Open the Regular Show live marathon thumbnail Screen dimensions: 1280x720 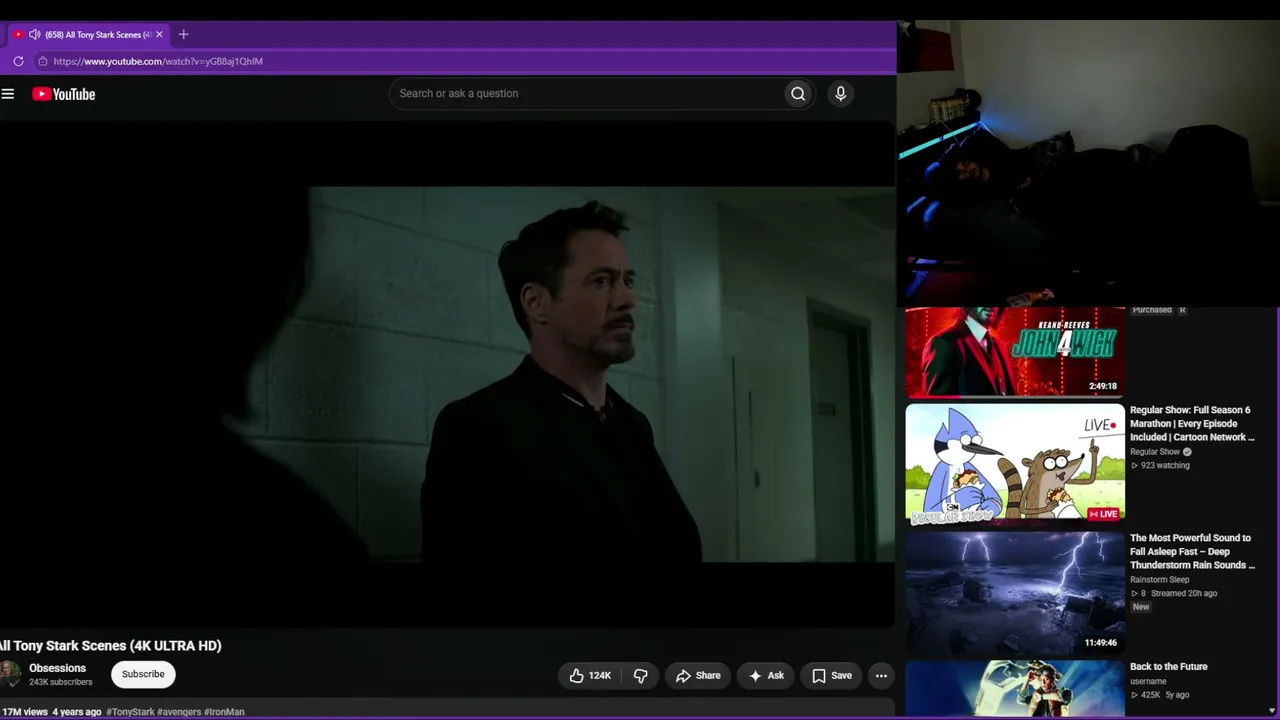click(x=1015, y=464)
